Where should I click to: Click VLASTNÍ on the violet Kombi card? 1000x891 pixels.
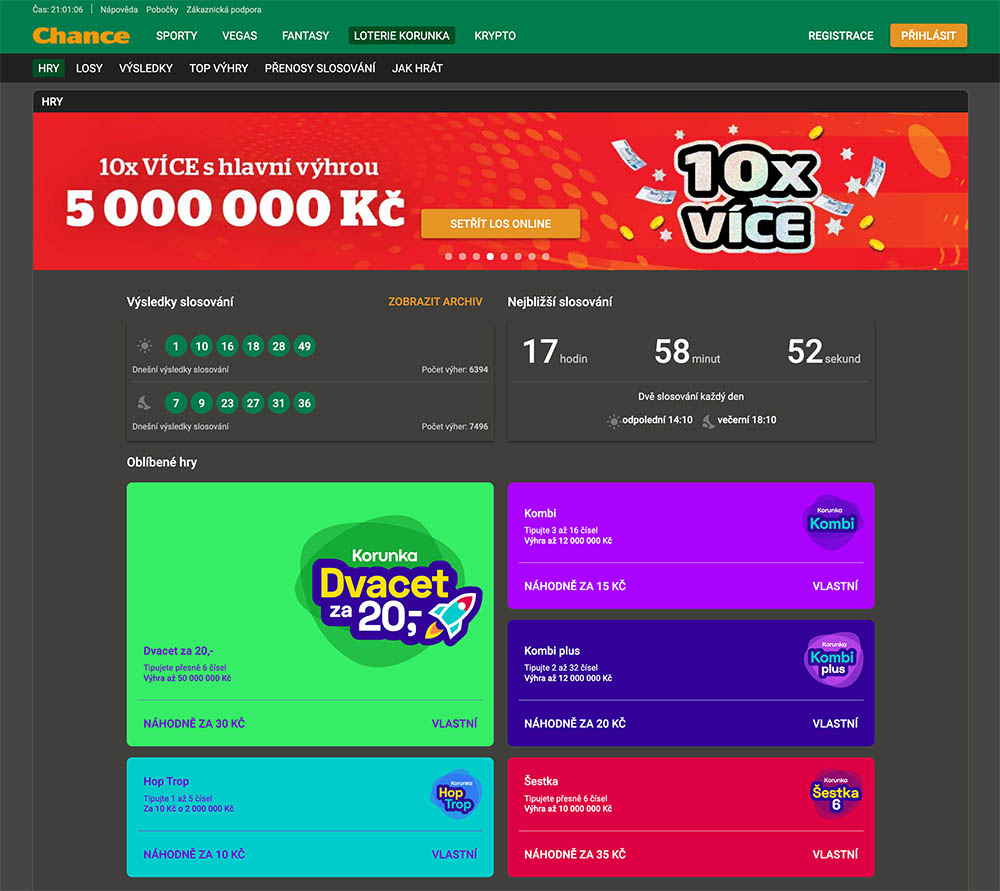(x=835, y=586)
